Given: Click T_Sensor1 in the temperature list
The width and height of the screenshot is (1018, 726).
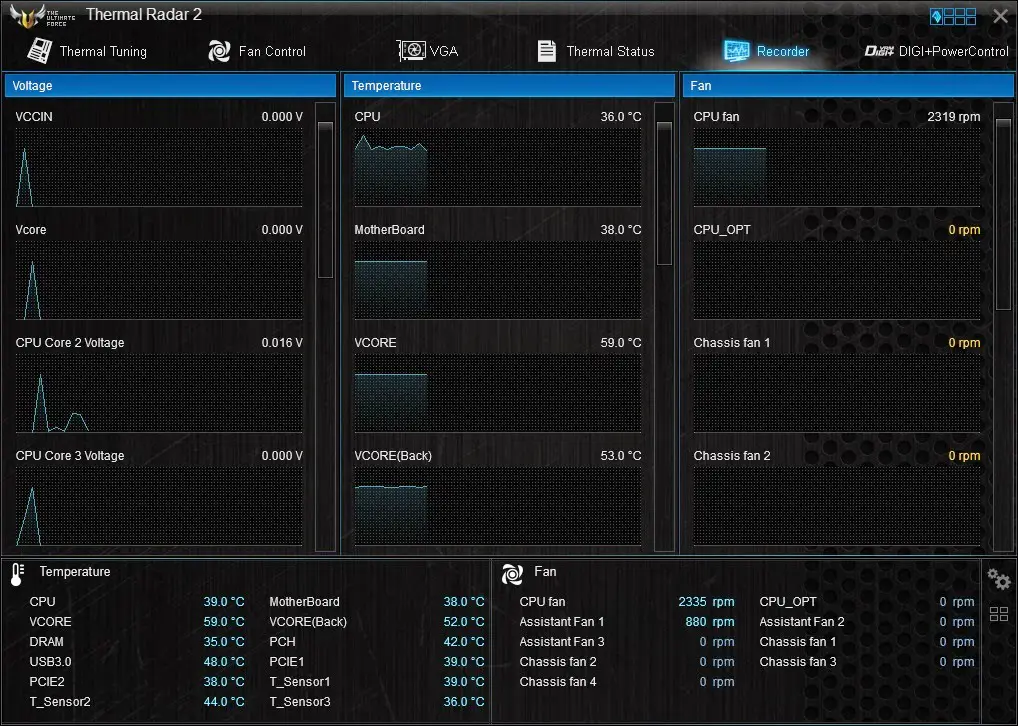Looking at the screenshot, I should click(x=300, y=682).
